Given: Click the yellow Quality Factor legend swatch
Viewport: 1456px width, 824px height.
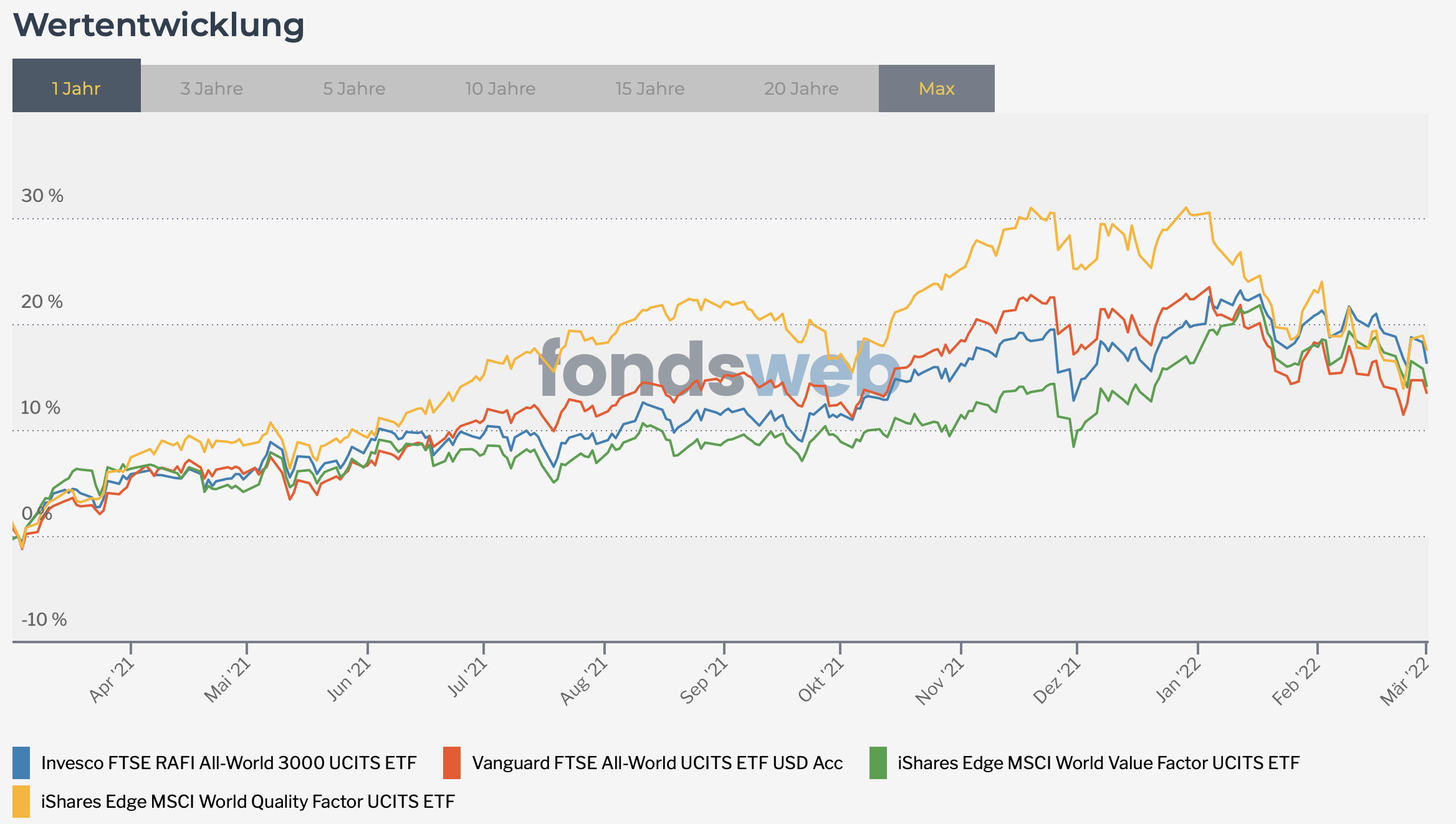Looking at the screenshot, I should [21, 802].
